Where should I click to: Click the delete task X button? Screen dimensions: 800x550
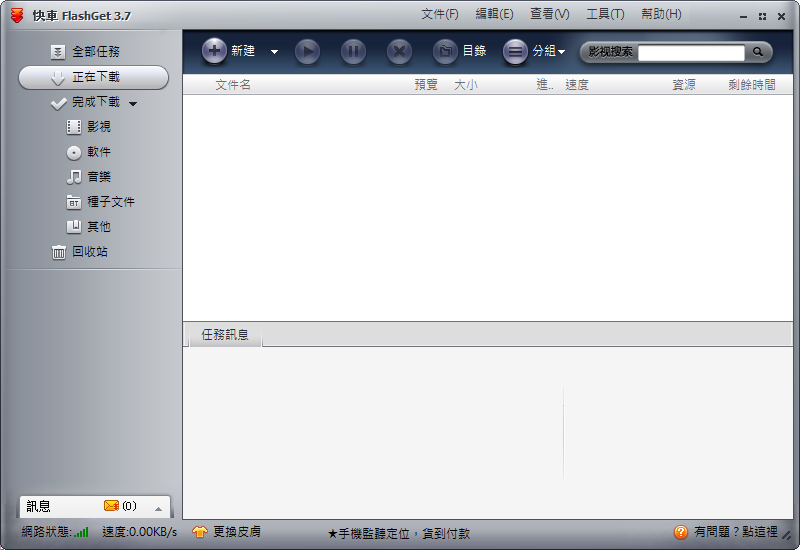(399, 51)
